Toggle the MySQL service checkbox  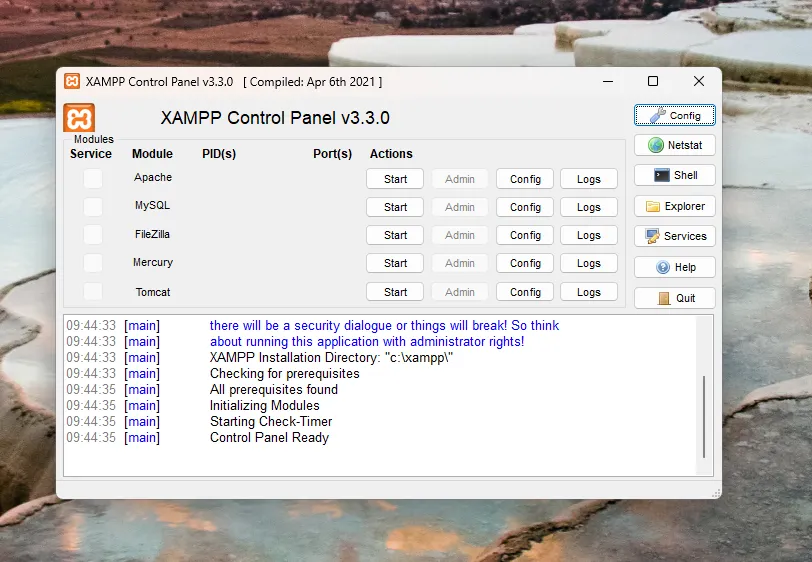click(93, 207)
